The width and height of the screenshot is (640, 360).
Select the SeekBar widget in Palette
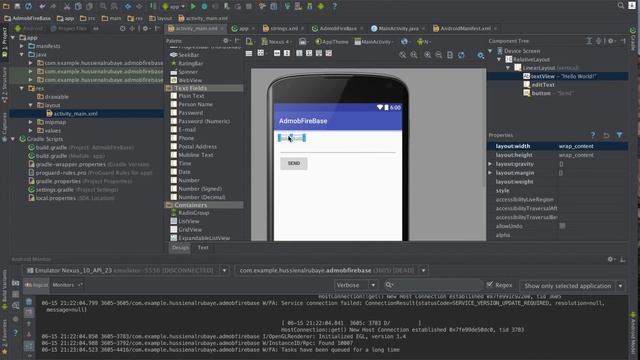tap(188, 55)
